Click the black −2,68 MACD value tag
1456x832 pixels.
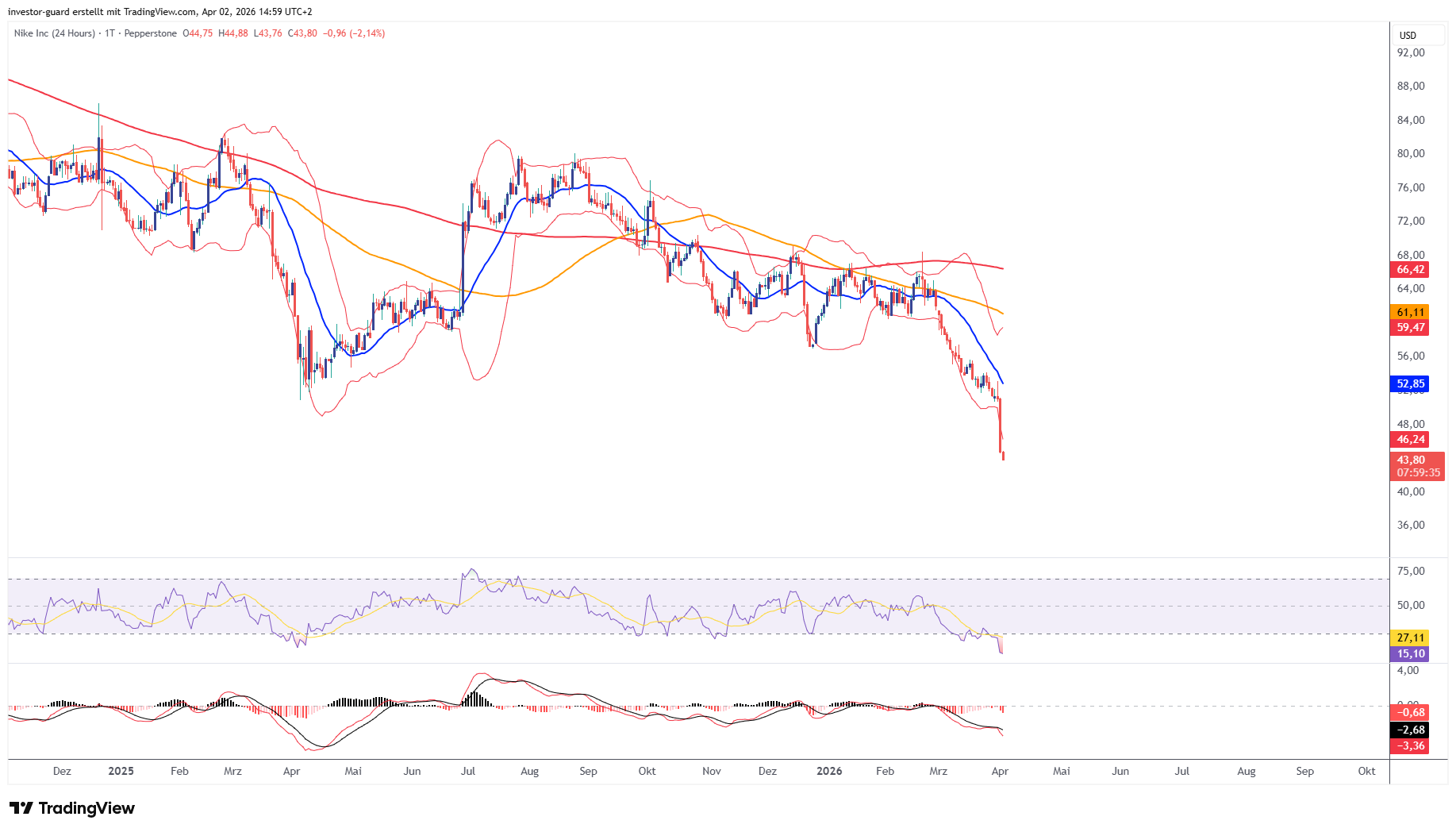[x=1411, y=730]
